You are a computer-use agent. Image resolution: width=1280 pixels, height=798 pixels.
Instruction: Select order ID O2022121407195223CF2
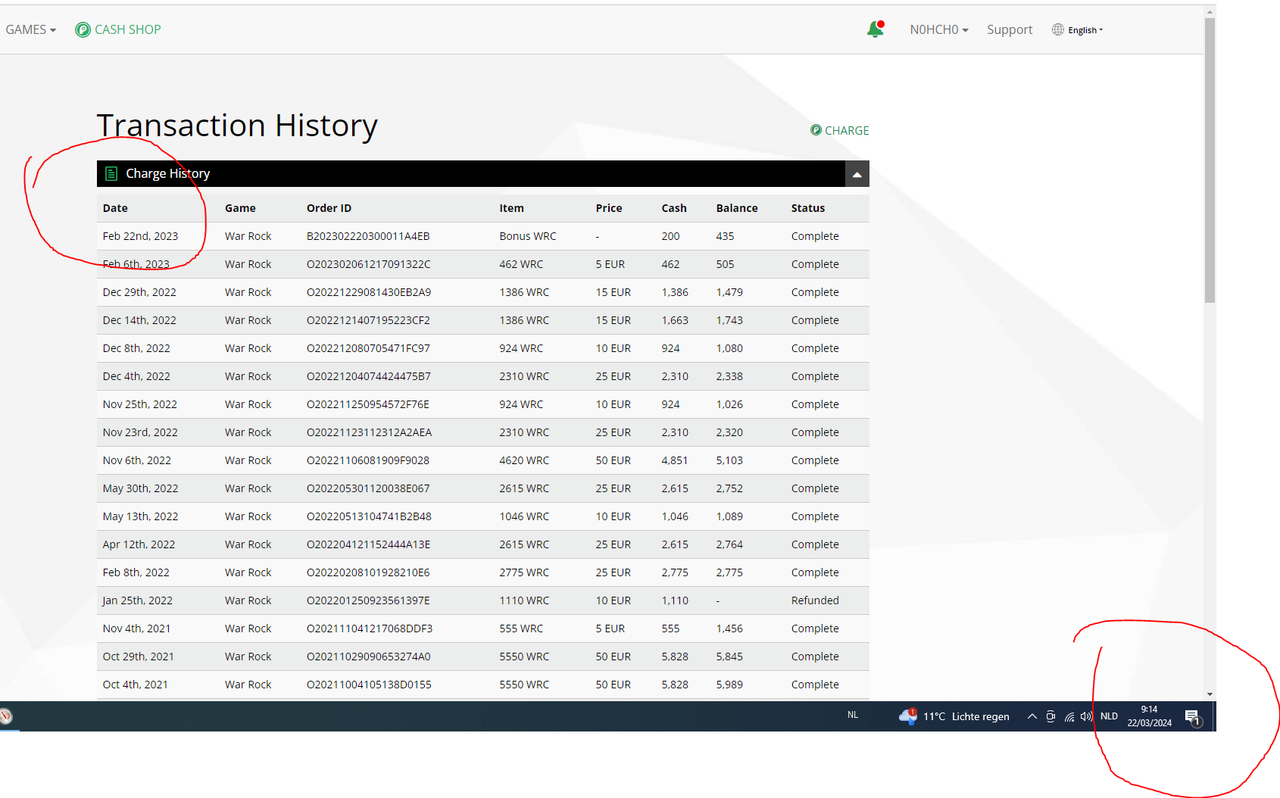368,320
